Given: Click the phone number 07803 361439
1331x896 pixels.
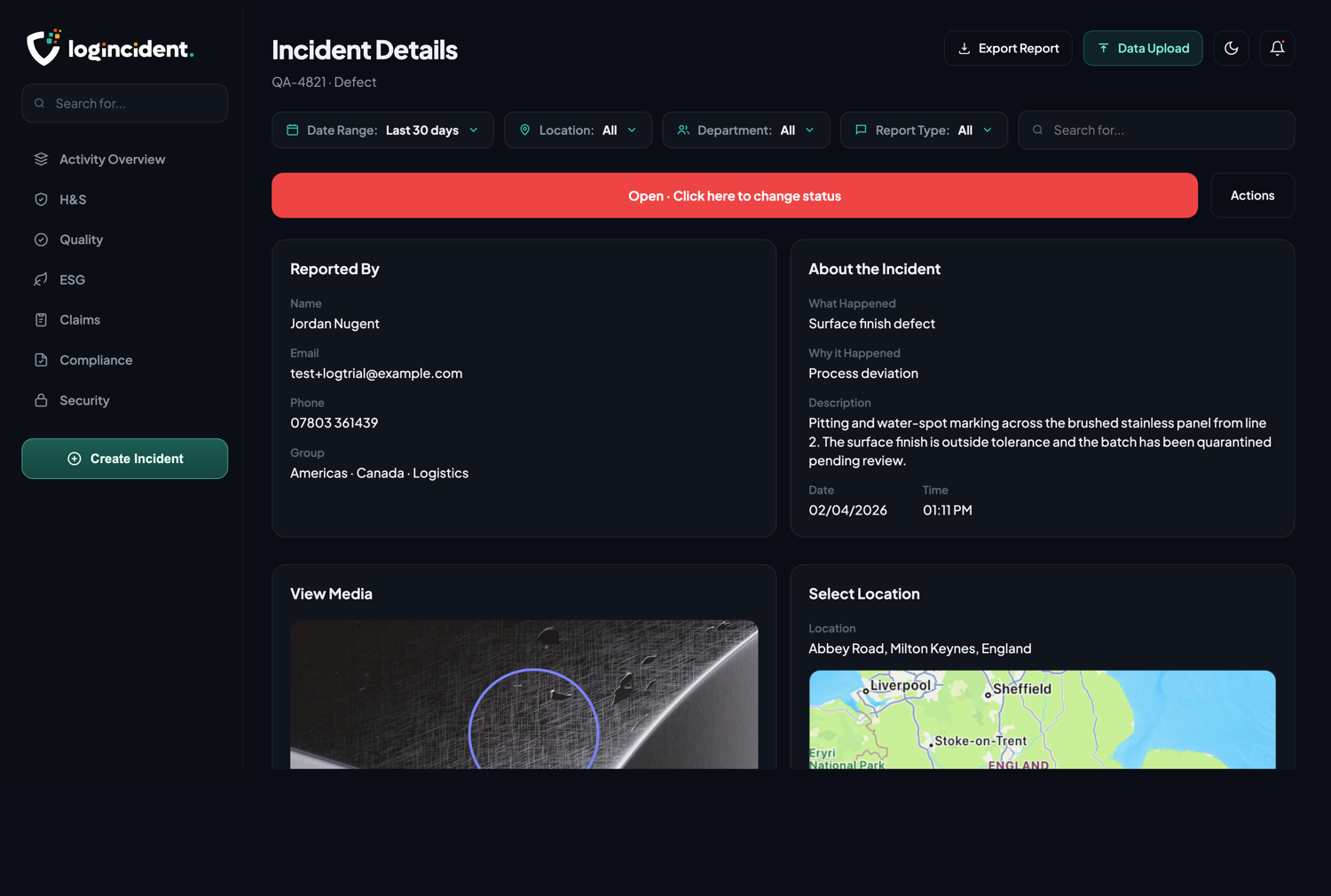Looking at the screenshot, I should coord(335,423).
